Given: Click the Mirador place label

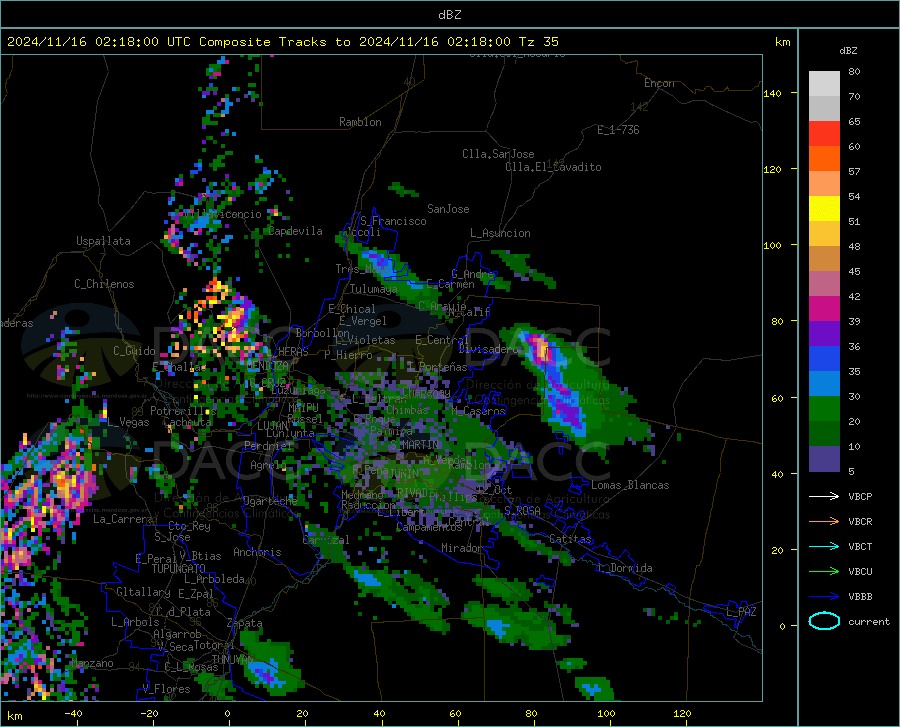Looking at the screenshot, I should coord(462,548).
